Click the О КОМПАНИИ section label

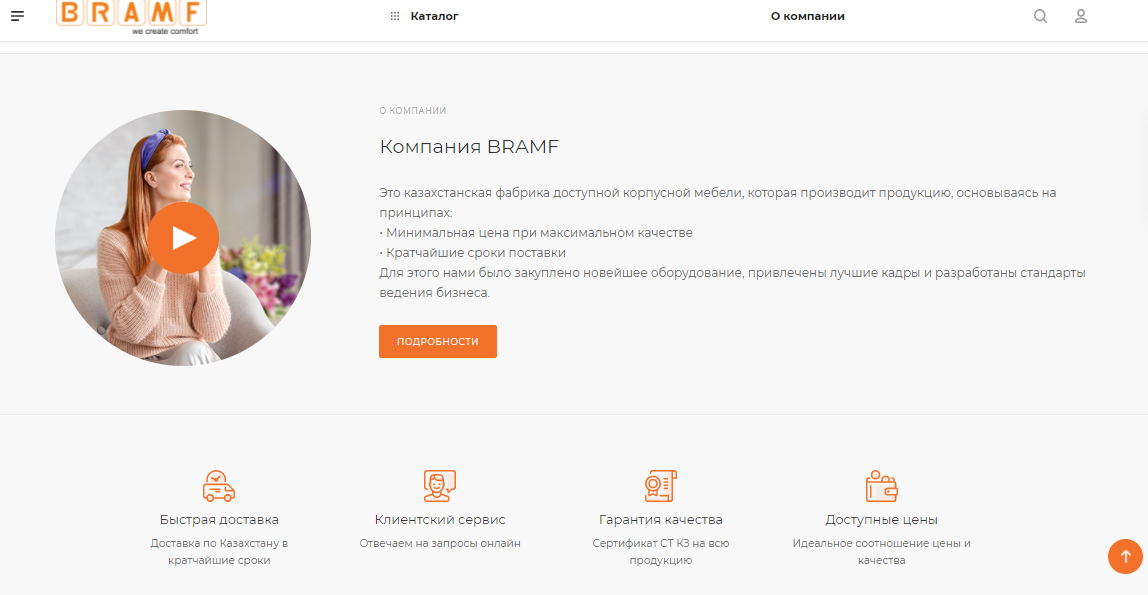[413, 111]
